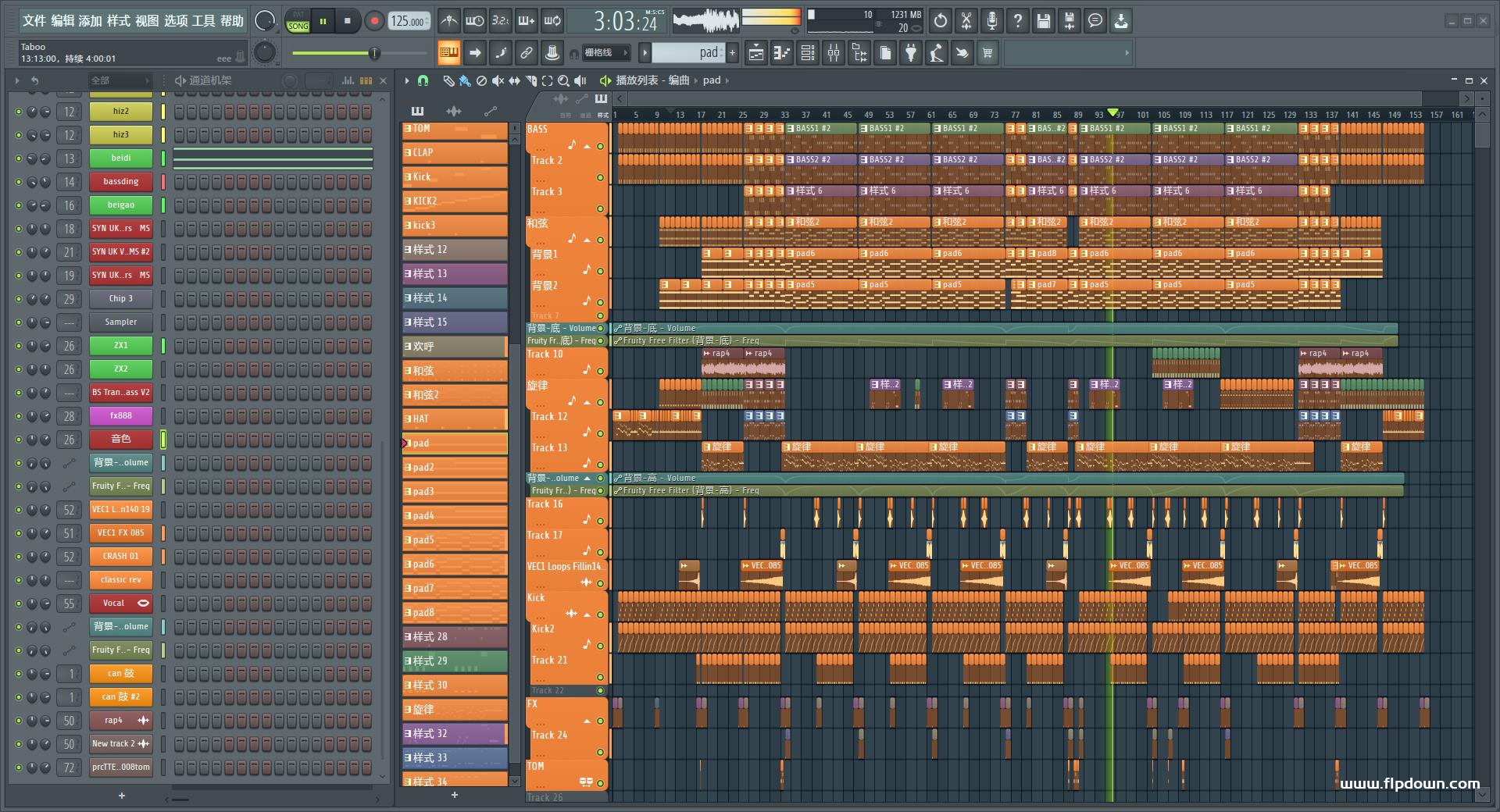Image resolution: width=1500 pixels, height=812 pixels.
Task: Adjust the main pitch slider handle
Action: click(x=374, y=53)
